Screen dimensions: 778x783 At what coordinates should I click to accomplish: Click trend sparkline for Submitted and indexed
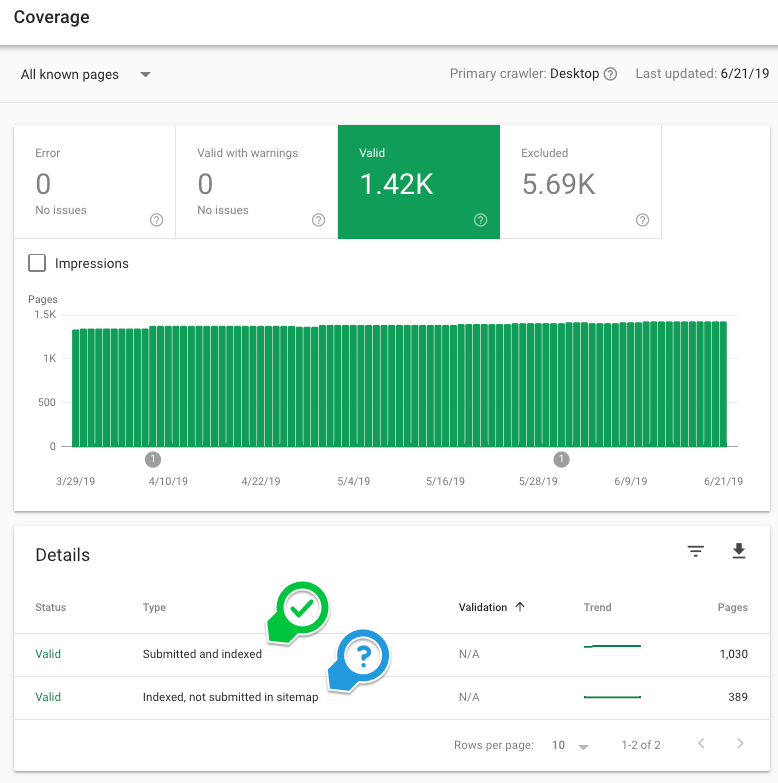pos(612,646)
